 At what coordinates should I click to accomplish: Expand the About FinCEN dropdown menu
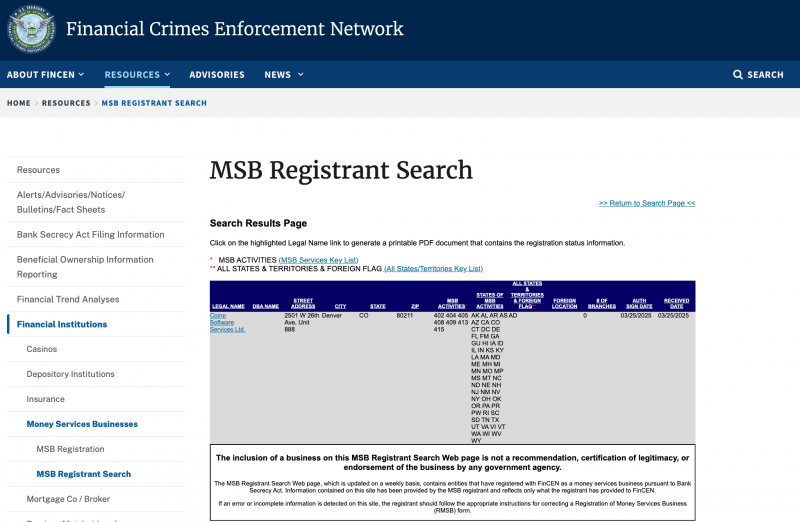click(45, 75)
